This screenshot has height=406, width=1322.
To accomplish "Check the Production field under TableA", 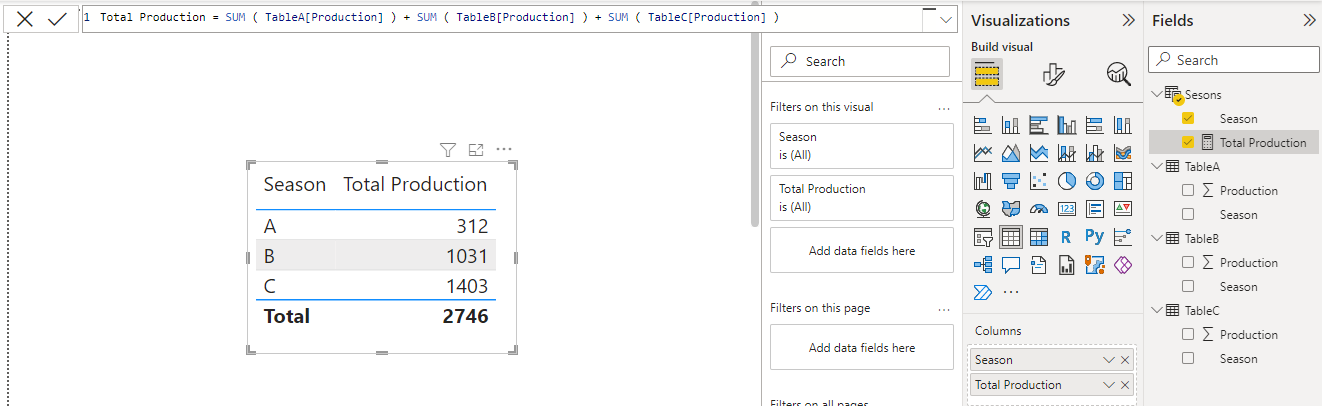I will pos(1188,190).
